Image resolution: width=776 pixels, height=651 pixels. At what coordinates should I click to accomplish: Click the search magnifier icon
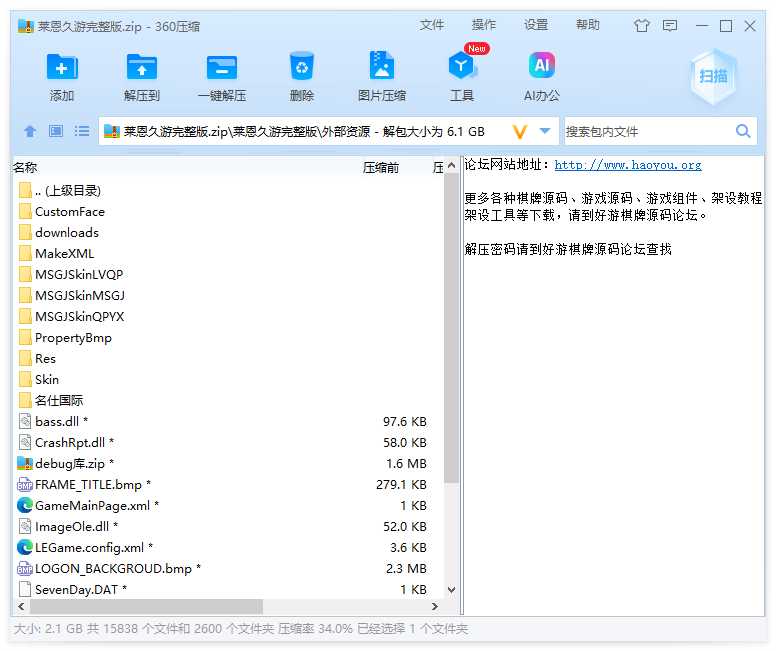742,131
